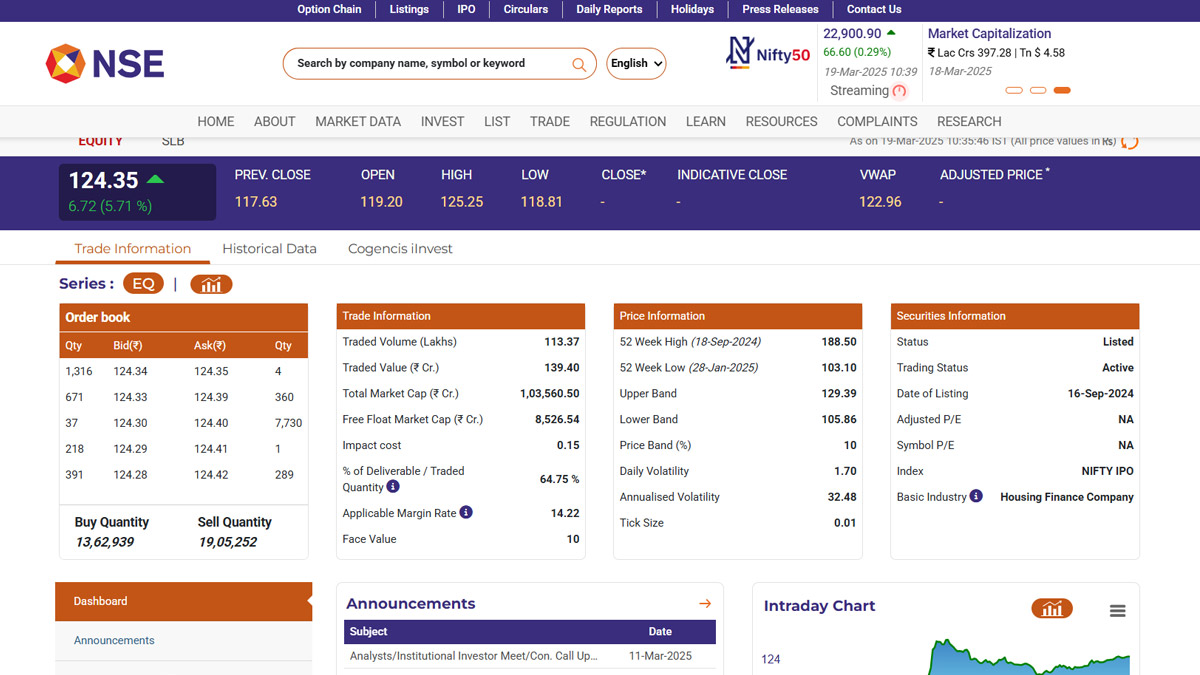Screen dimensions: 1200x675
Task: Expand the ABOUT menu
Action: coord(274,121)
